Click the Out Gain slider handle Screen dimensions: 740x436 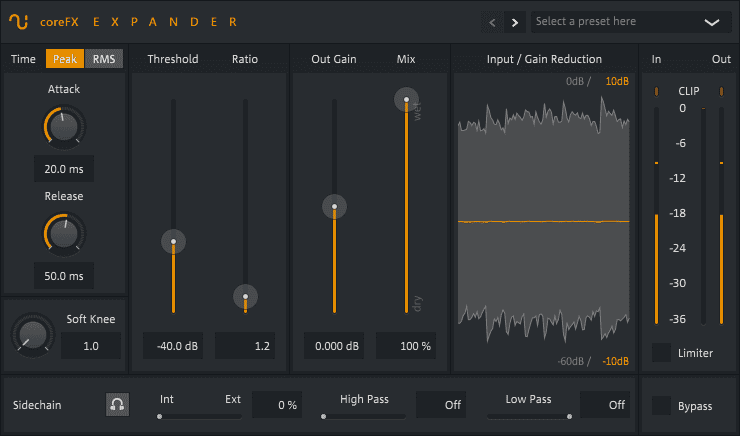334,207
